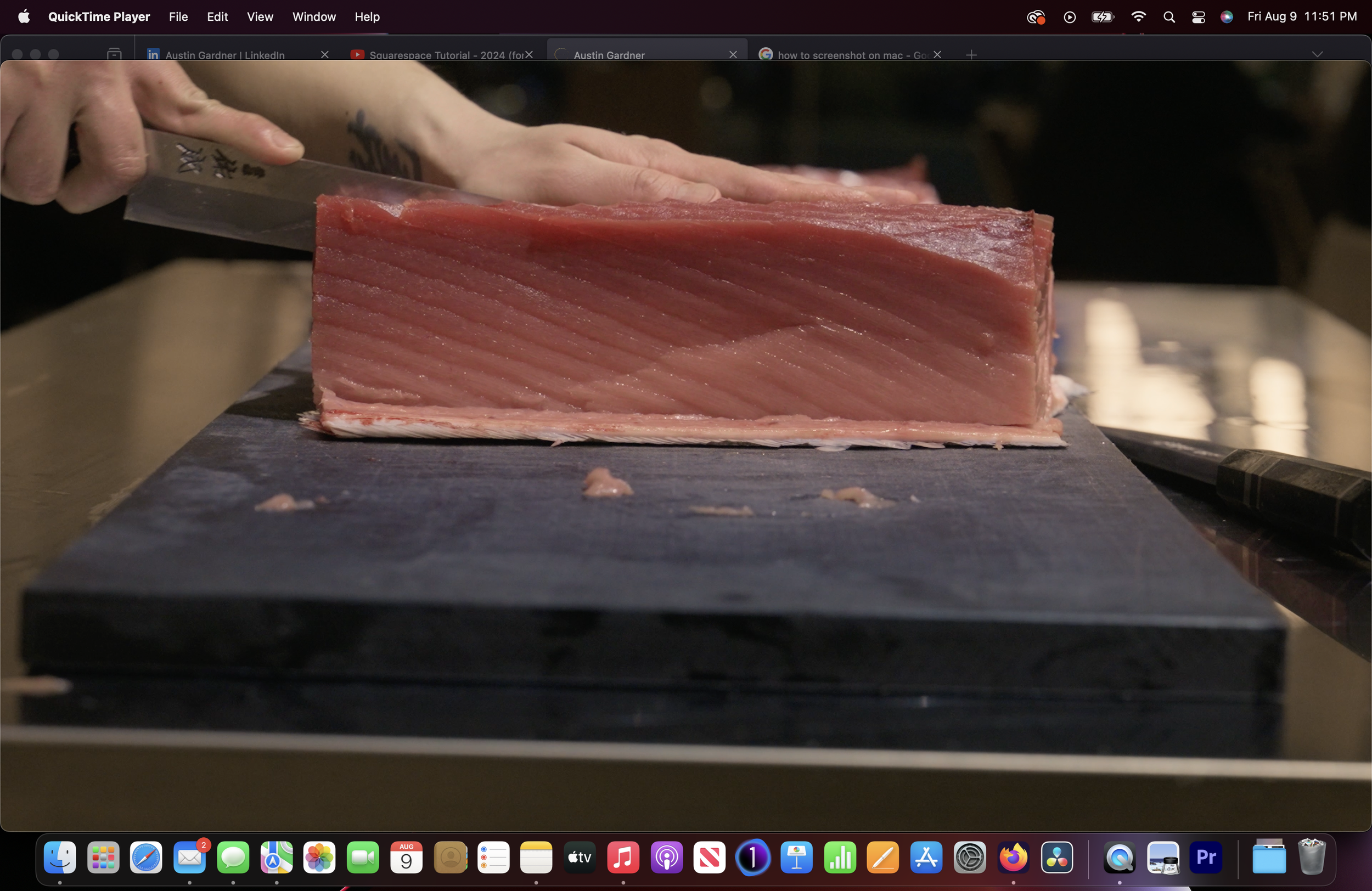Switch to the Austin Gardner LinkedIn tab
The width and height of the screenshot is (1372, 891).
pyautogui.click(x=225, y=55)
